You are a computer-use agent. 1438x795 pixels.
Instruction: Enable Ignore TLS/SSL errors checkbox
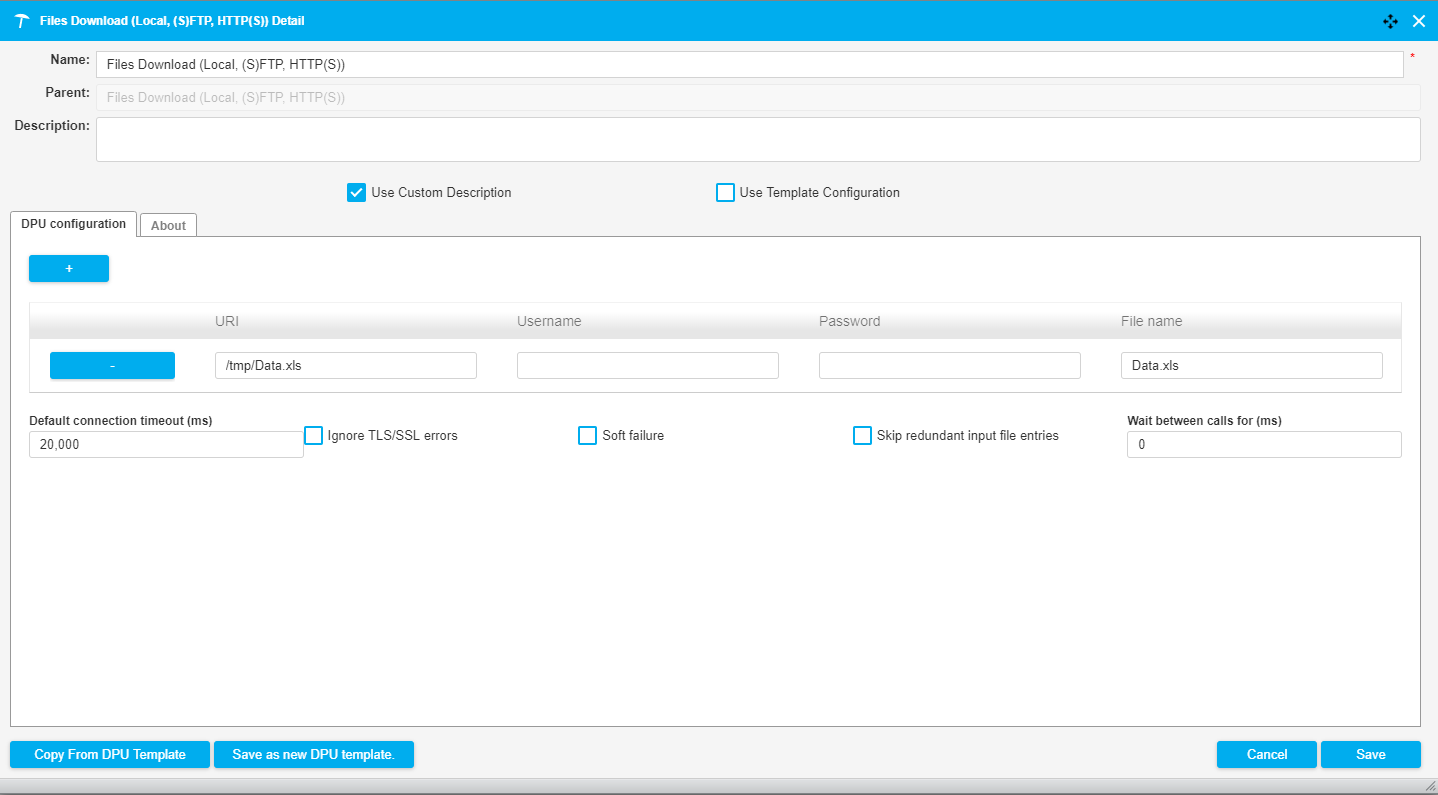[314, 436]
